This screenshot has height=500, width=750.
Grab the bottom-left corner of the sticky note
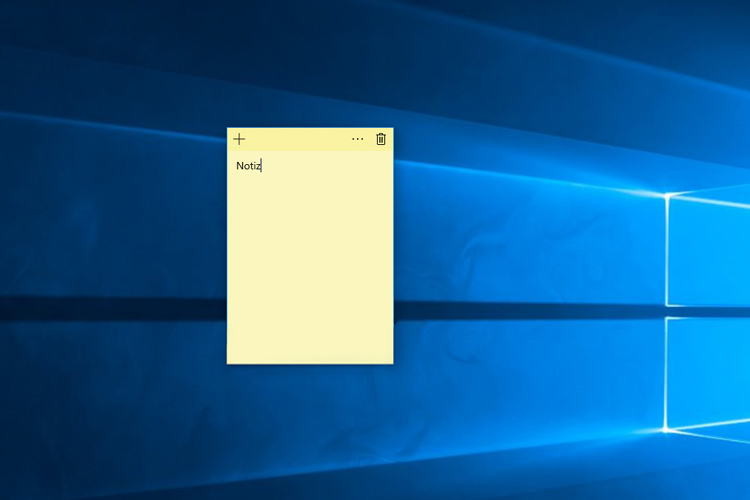[x=228, y=363]
